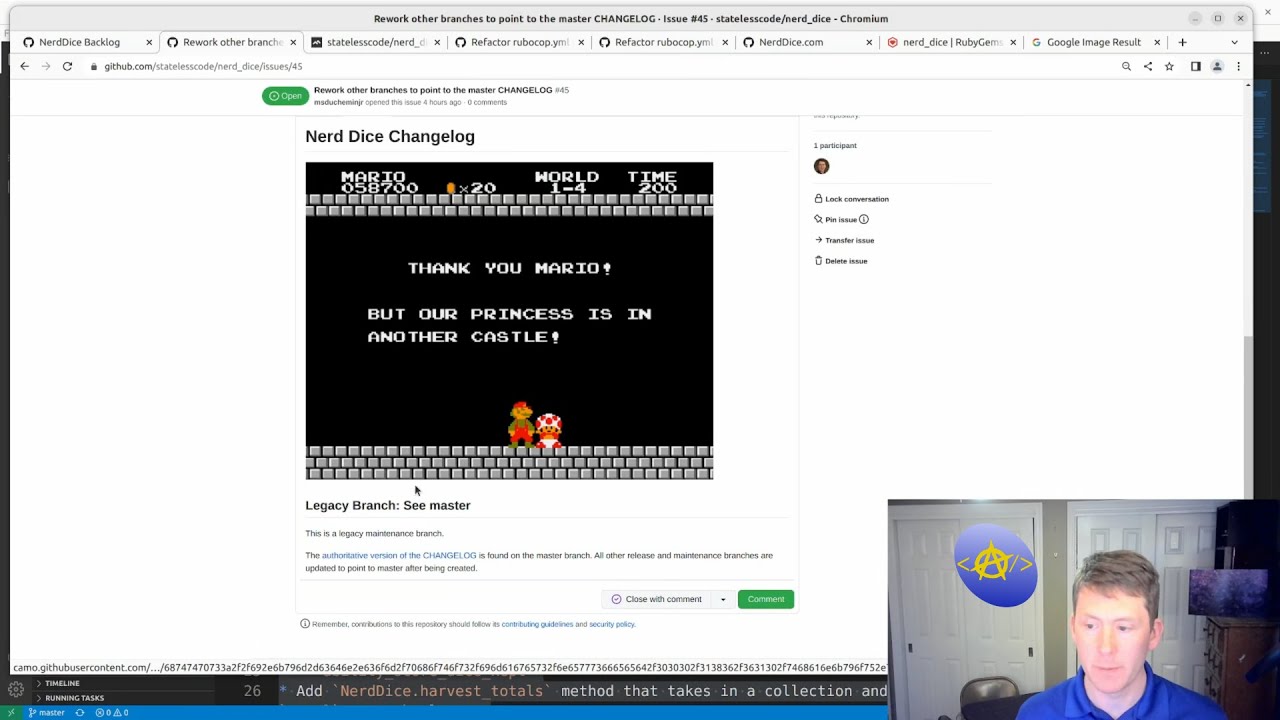Open errors and warnings count in status bar
1280x720 pixels.
[x=111, y=713]
